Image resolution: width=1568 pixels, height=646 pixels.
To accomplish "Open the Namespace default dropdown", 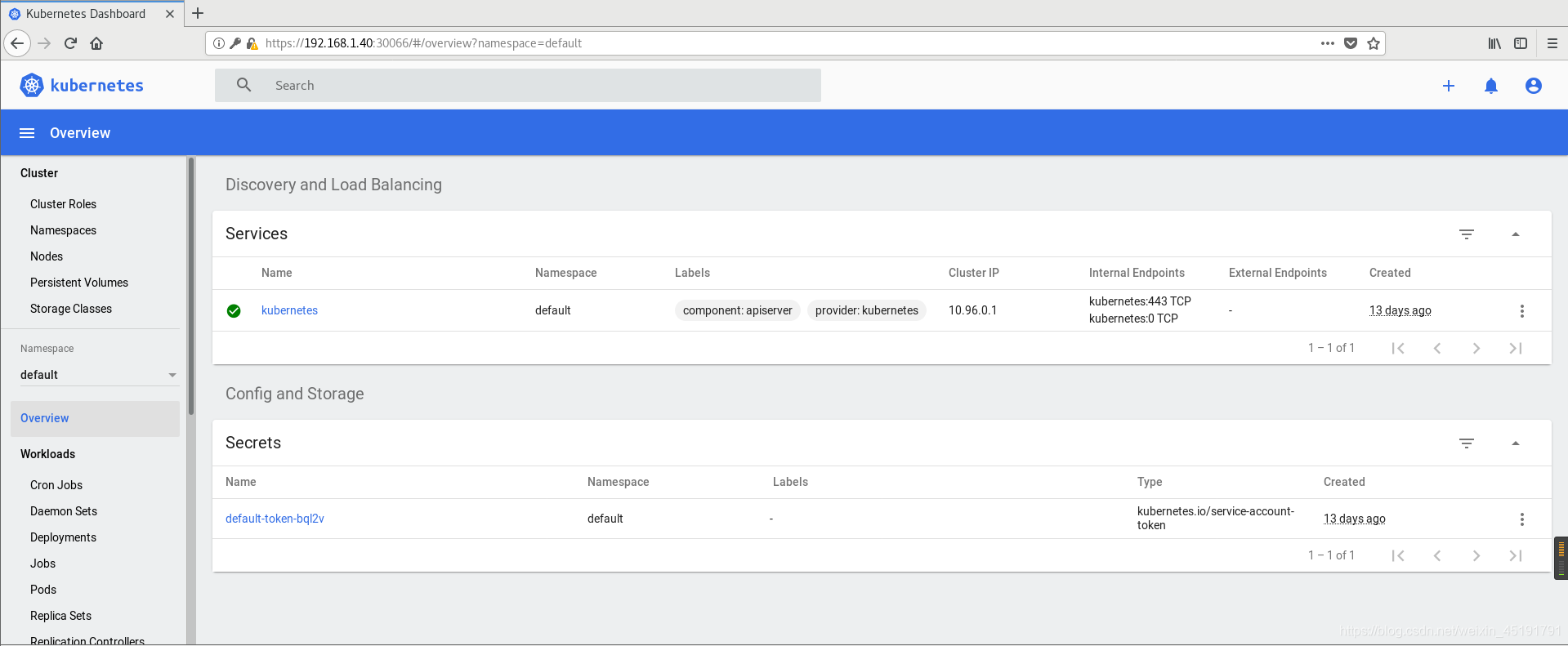I will pos(98,375).
